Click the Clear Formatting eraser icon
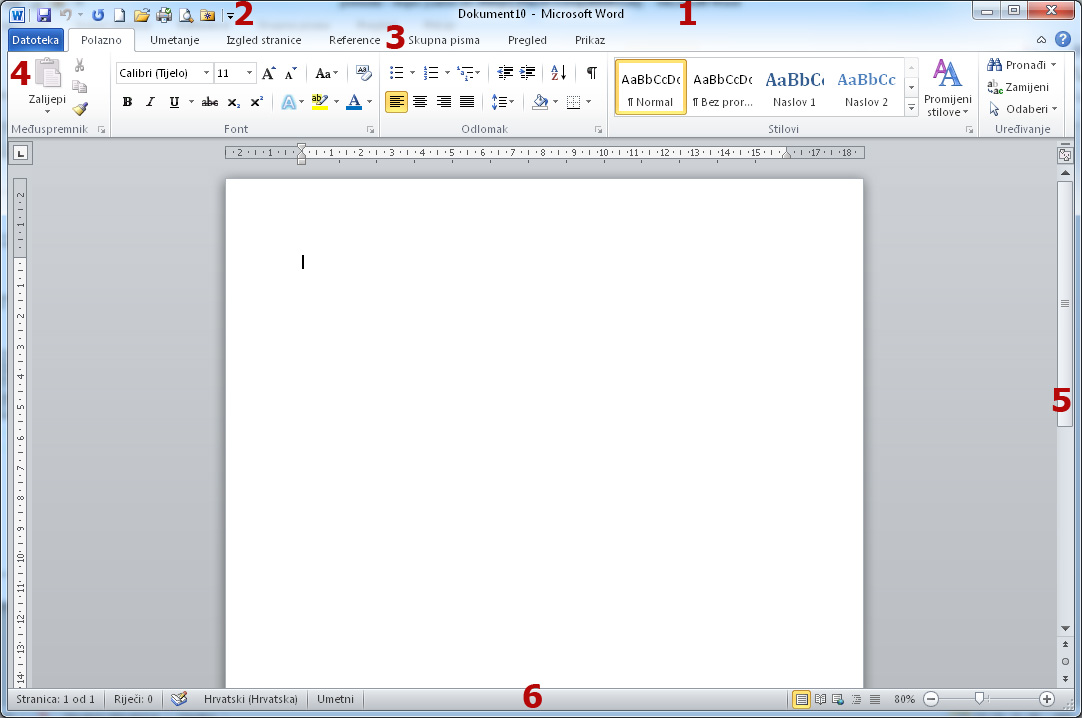 tap(363, 73)
